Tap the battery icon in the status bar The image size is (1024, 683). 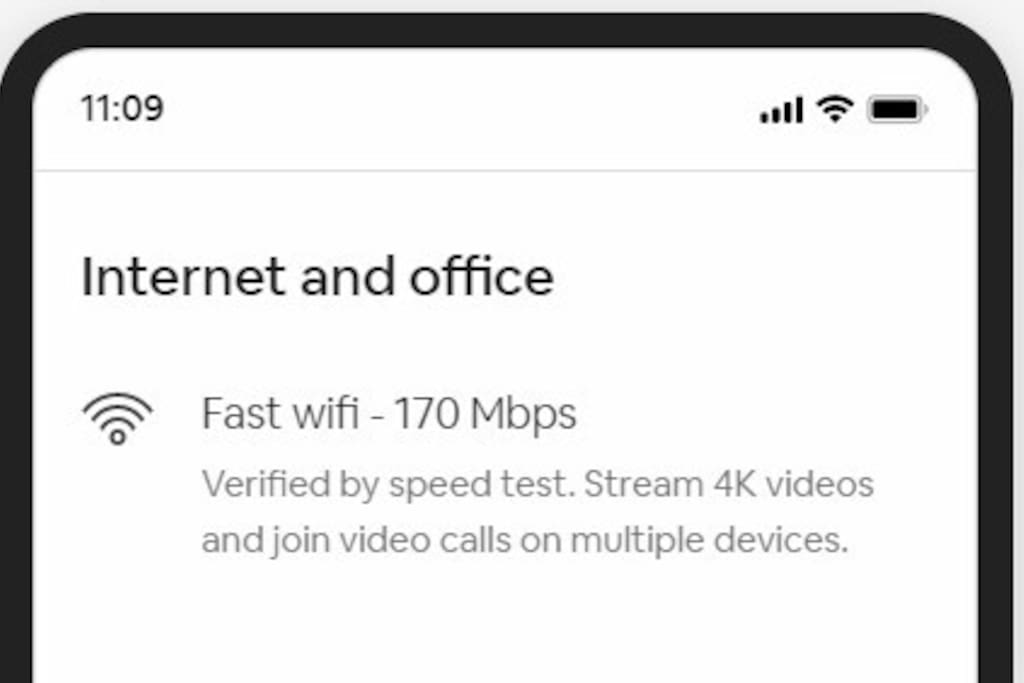point(896,109)
